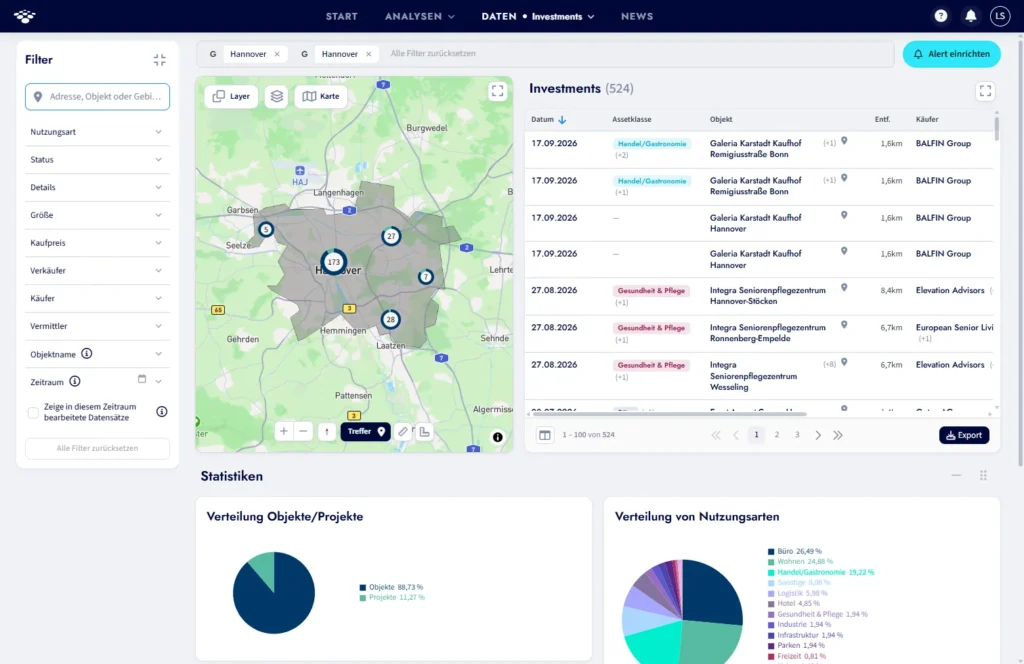Screen dimensions: 1024x664
Task: Expand the Details filter
Action: (x=97, y=187)
